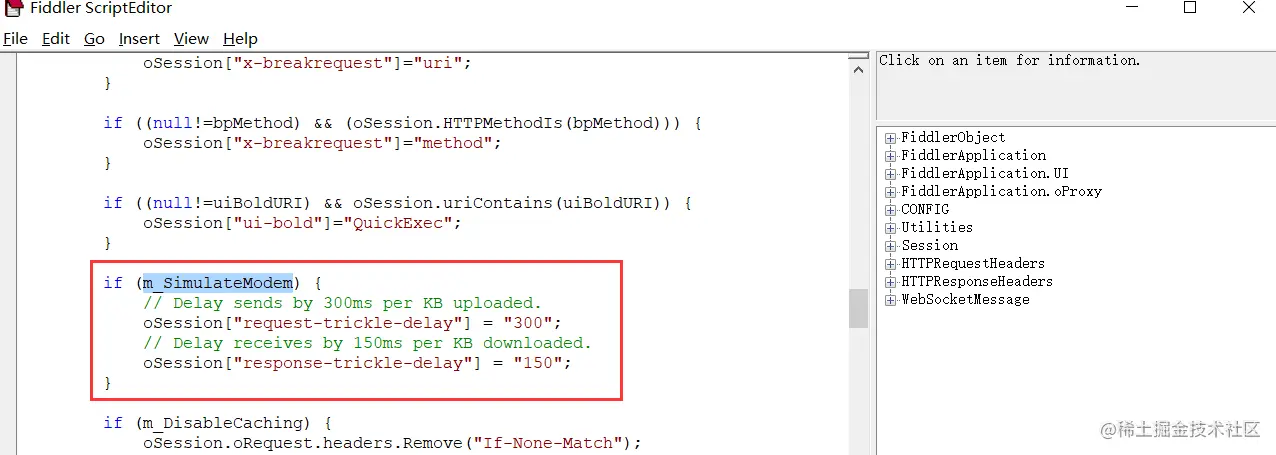Open the File menu
Image resolution: width=1276 pixels, height=455 pixels.
tap(15, 39)
